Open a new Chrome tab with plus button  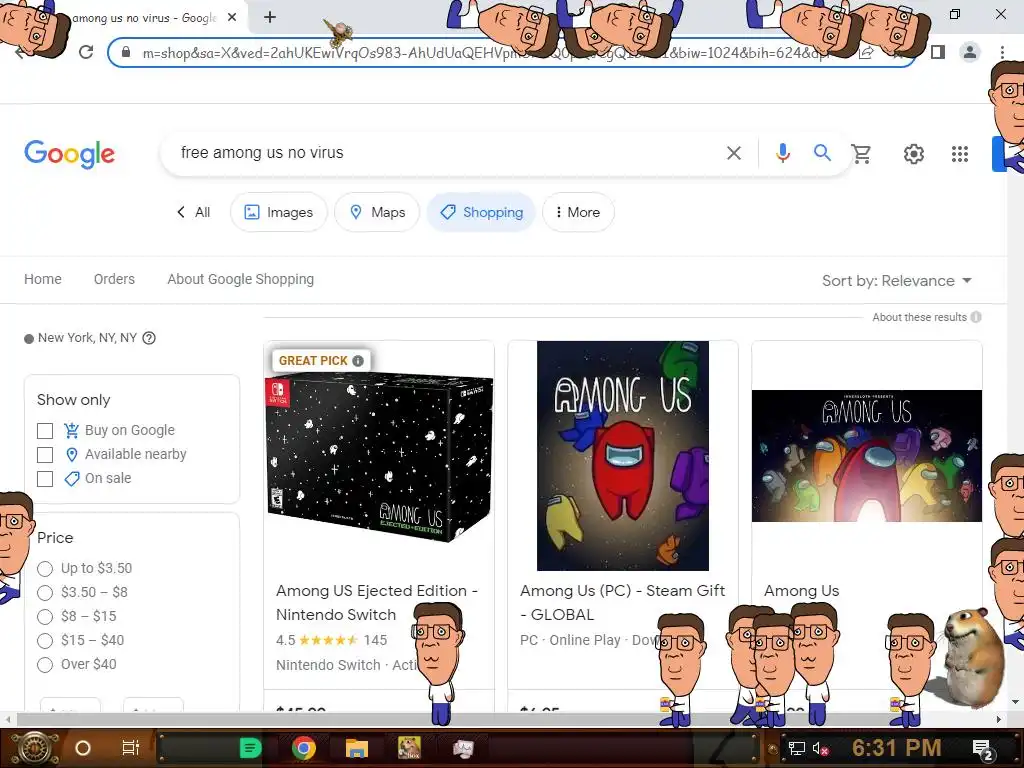(x=270, y=18)
